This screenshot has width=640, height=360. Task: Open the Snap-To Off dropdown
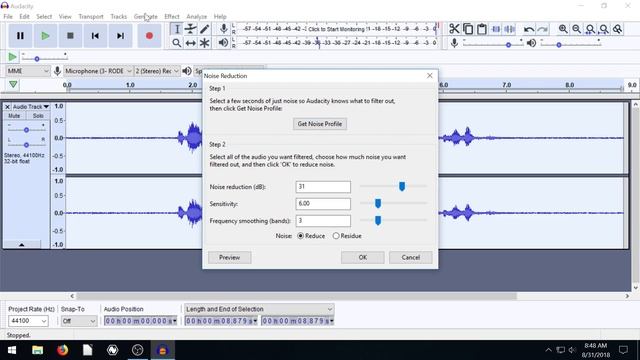pos(79,321)
